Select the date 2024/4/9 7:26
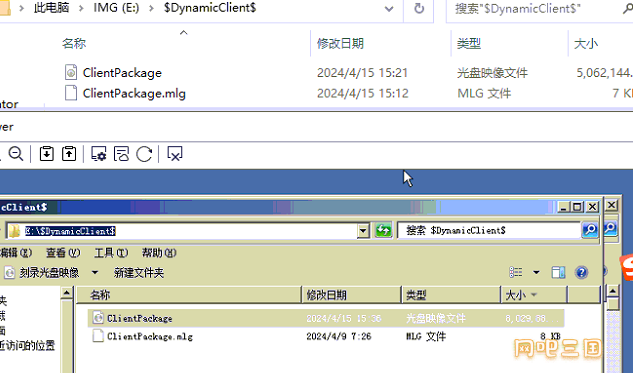633x373 pixels. coord(338,336)
